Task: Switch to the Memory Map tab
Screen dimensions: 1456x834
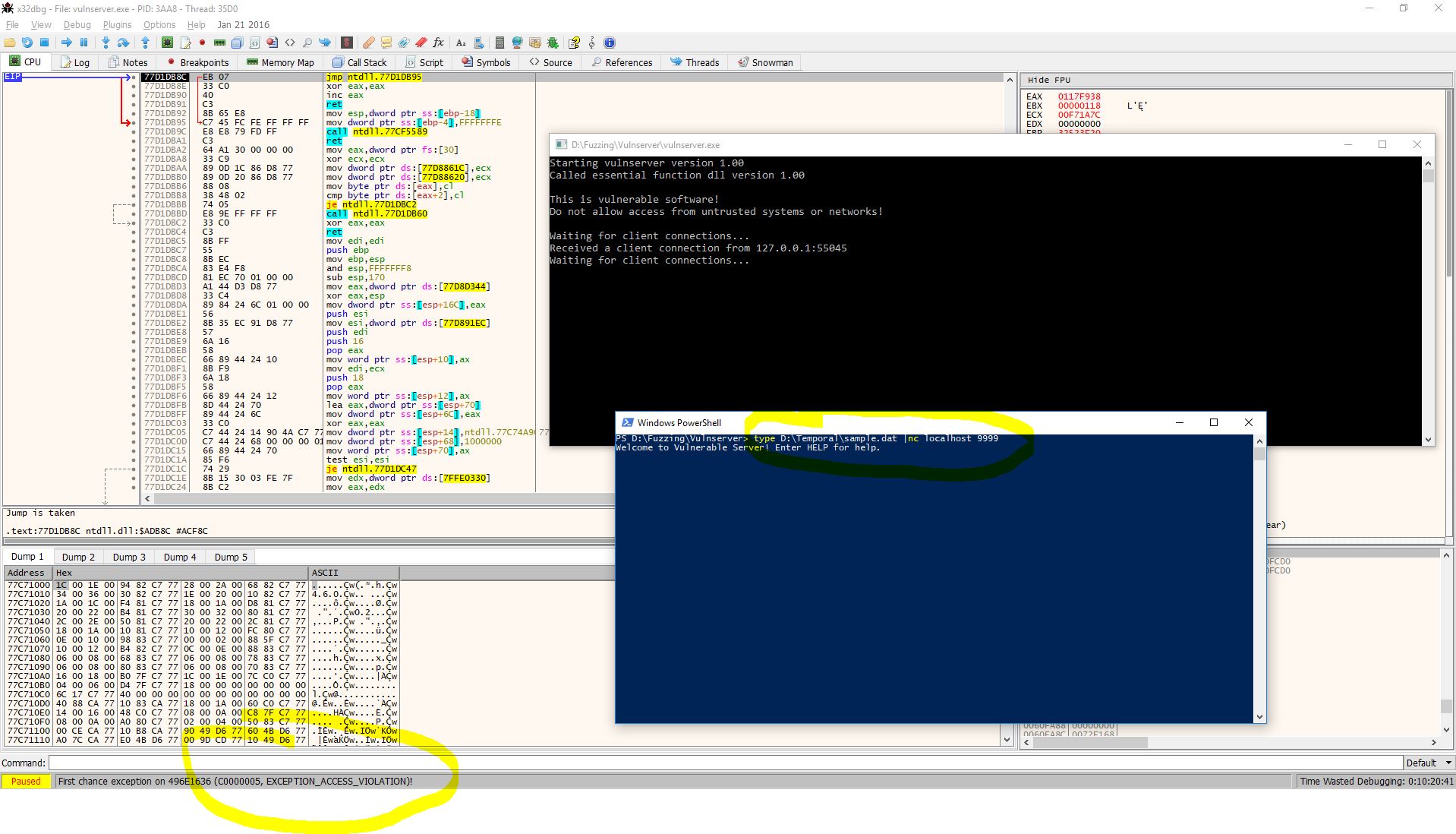Action: 280,62
